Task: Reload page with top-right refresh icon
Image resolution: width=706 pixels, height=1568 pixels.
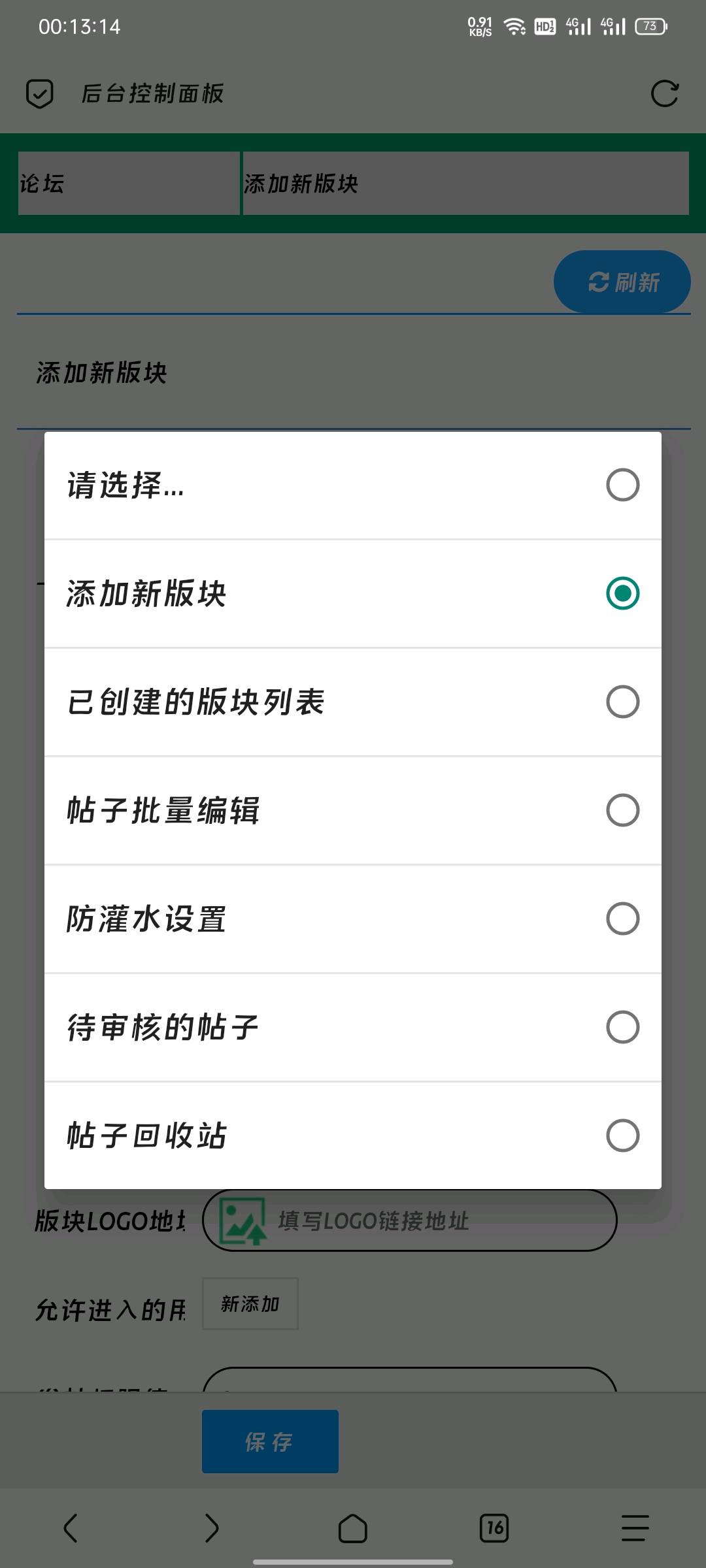Action: click(x=665, y=94)
